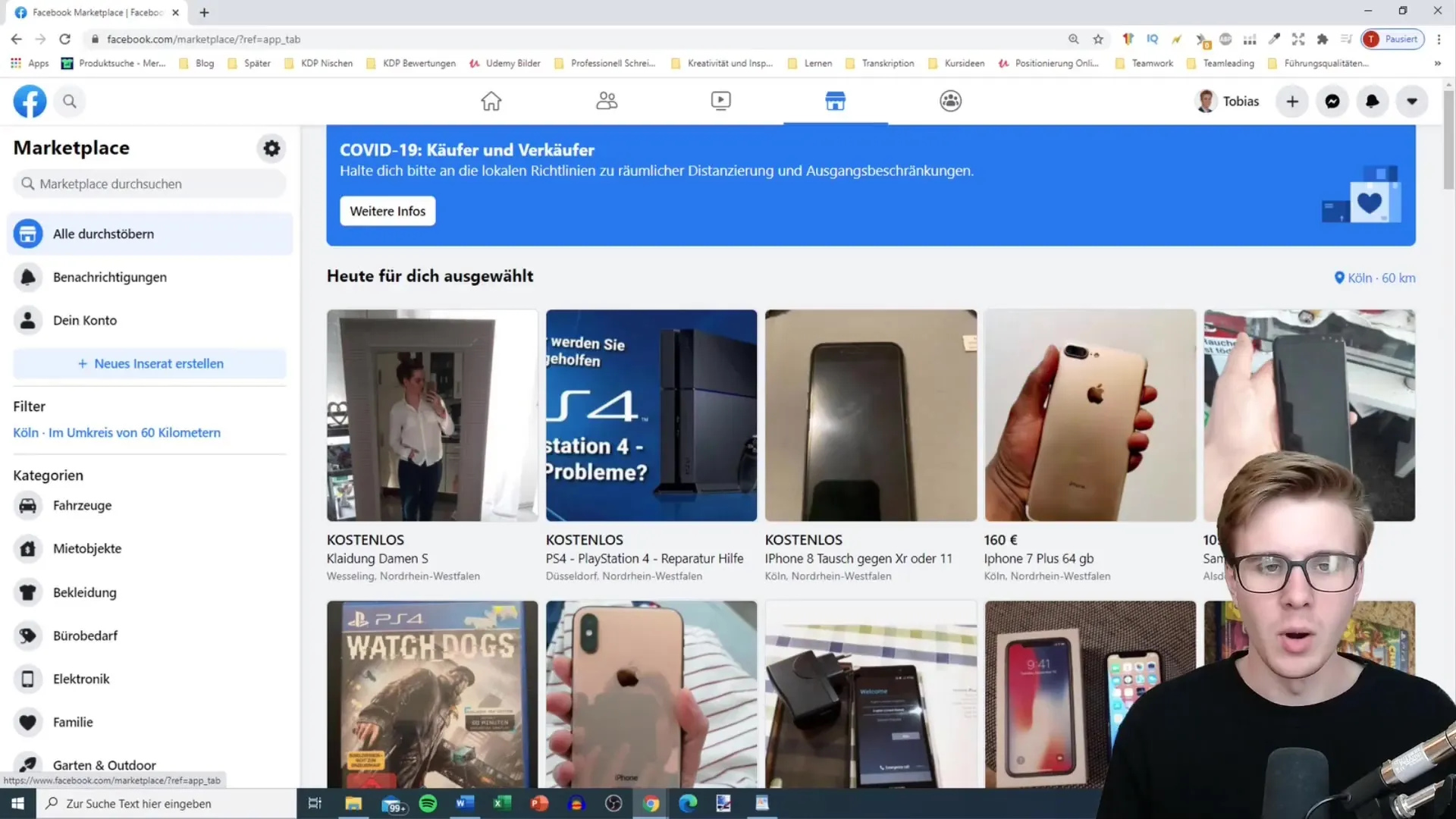
Task: Select the Marketplace storefront tab icon
Action: point(835,101)
